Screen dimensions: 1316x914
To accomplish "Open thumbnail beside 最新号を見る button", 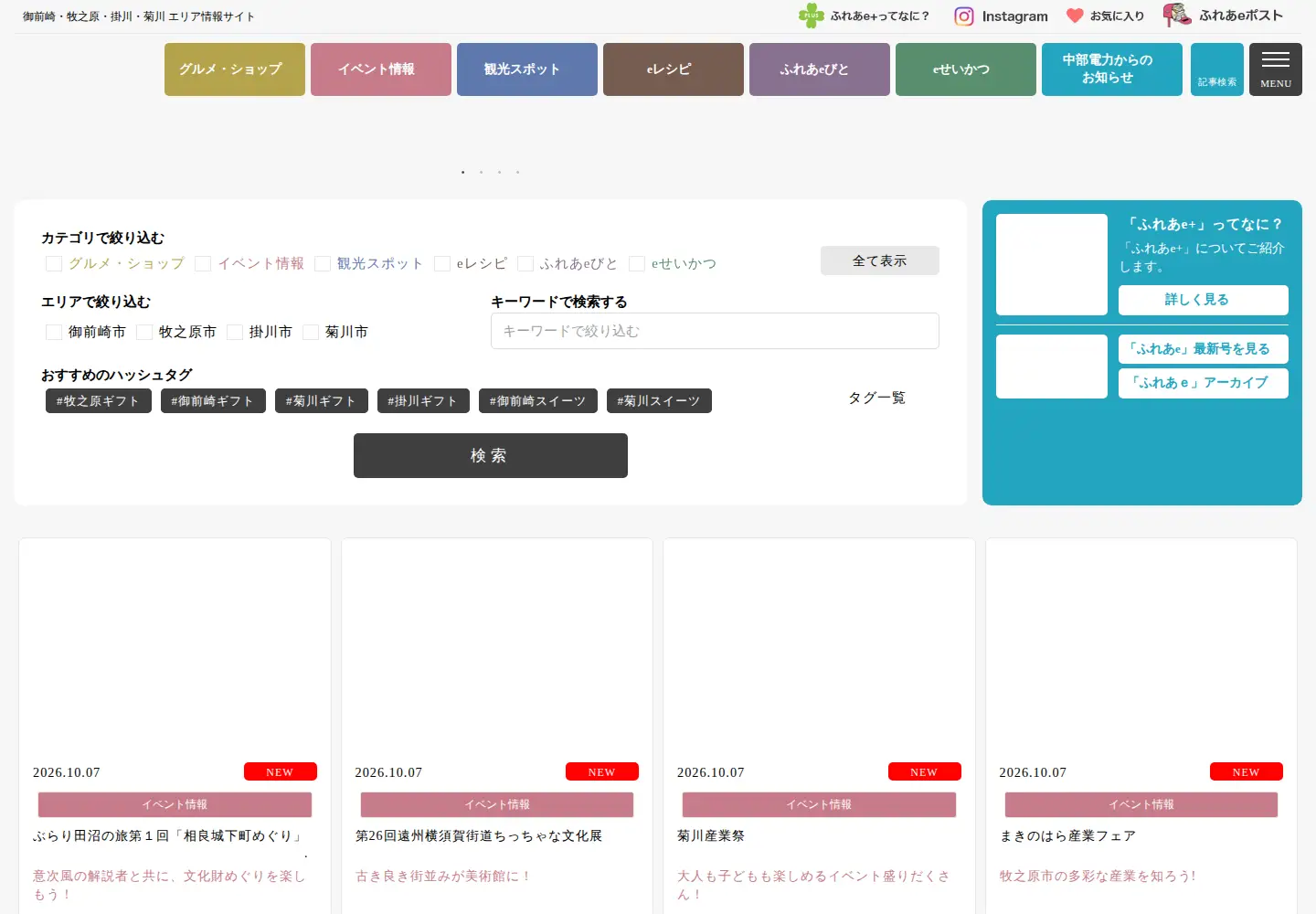I will click(1052, 367).
